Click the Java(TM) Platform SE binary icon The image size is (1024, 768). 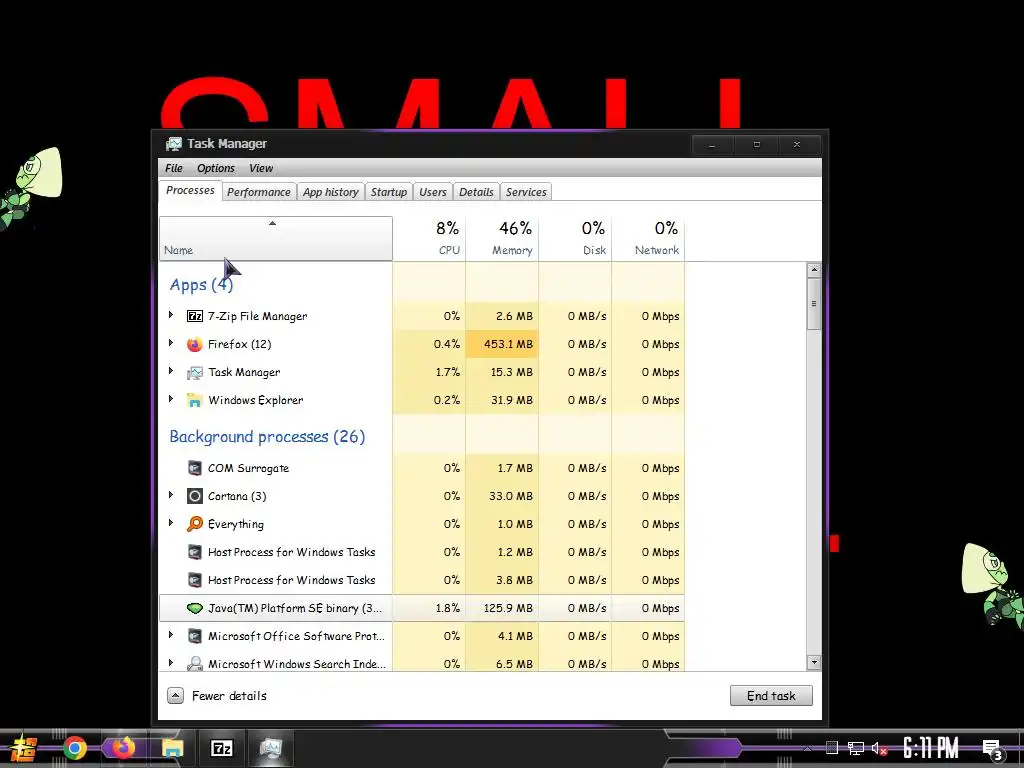[195, 608]
